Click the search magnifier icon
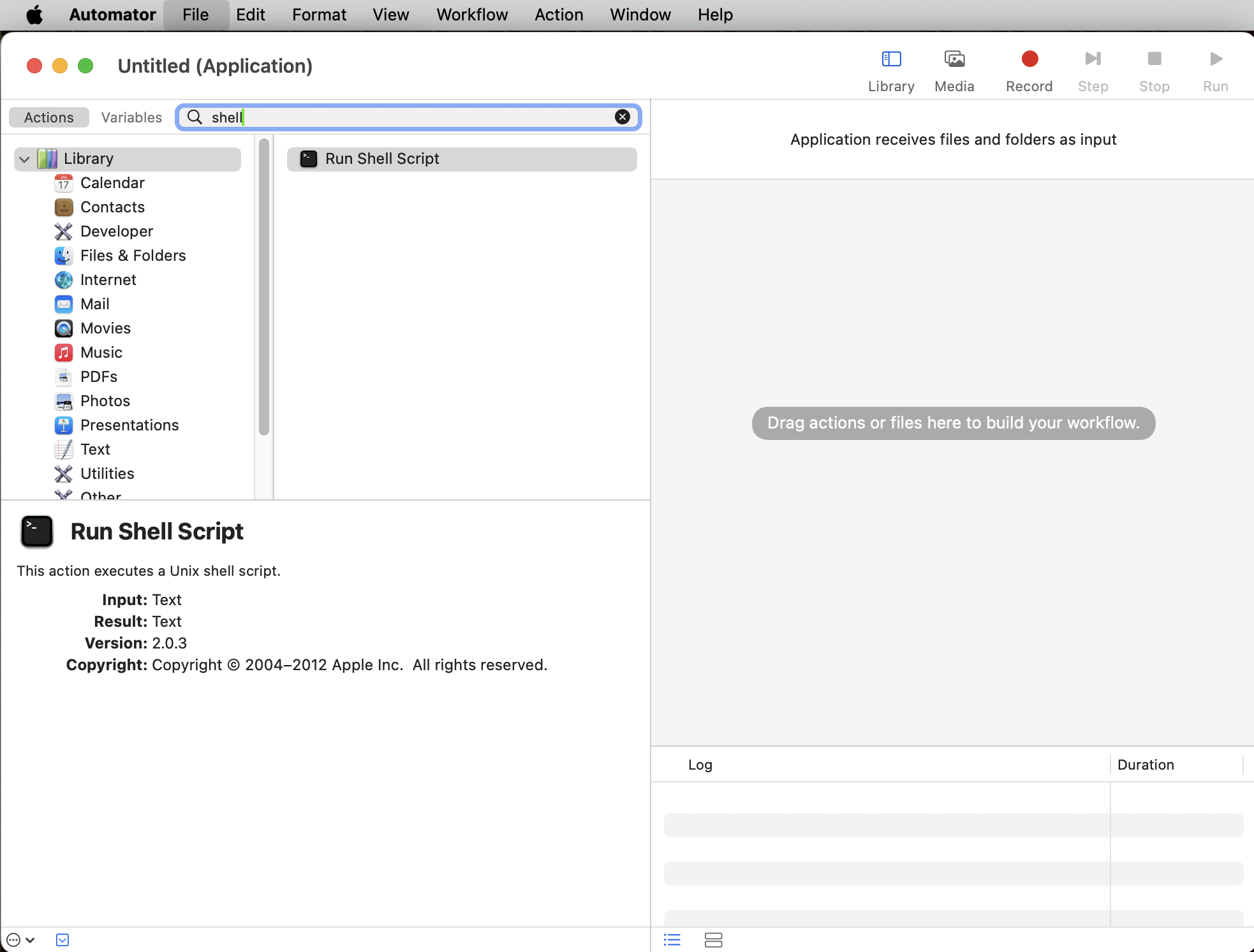1254x952 pixels. 195,117
